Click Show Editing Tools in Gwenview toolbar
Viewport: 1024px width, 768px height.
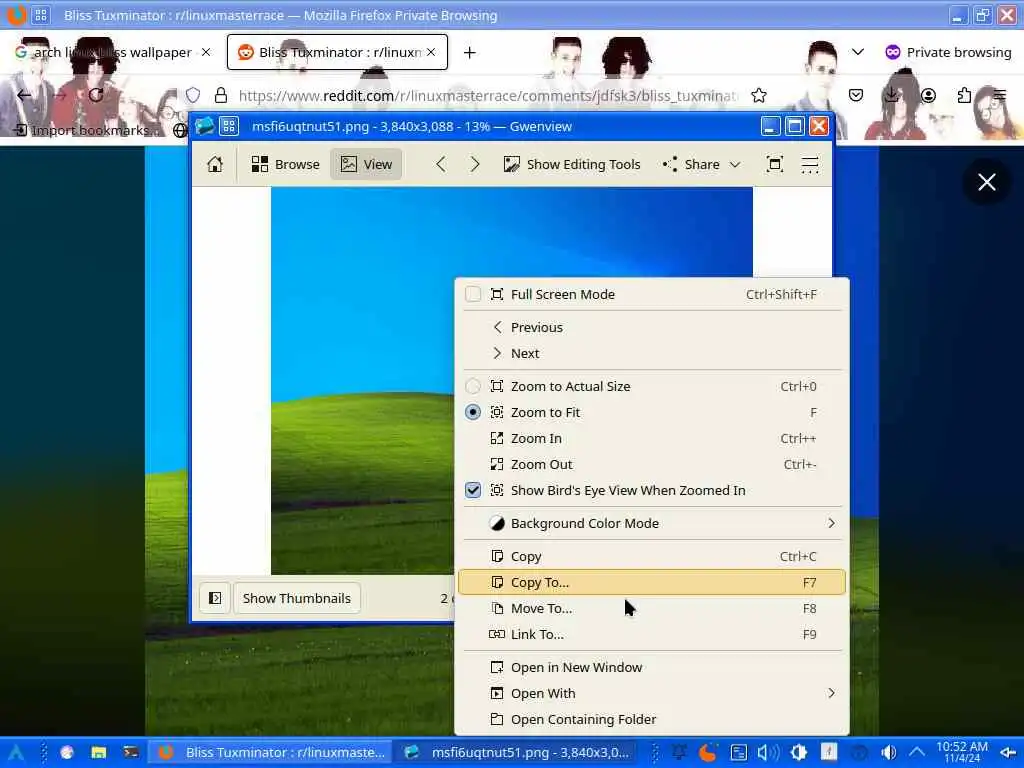click(x=572, y=164)
